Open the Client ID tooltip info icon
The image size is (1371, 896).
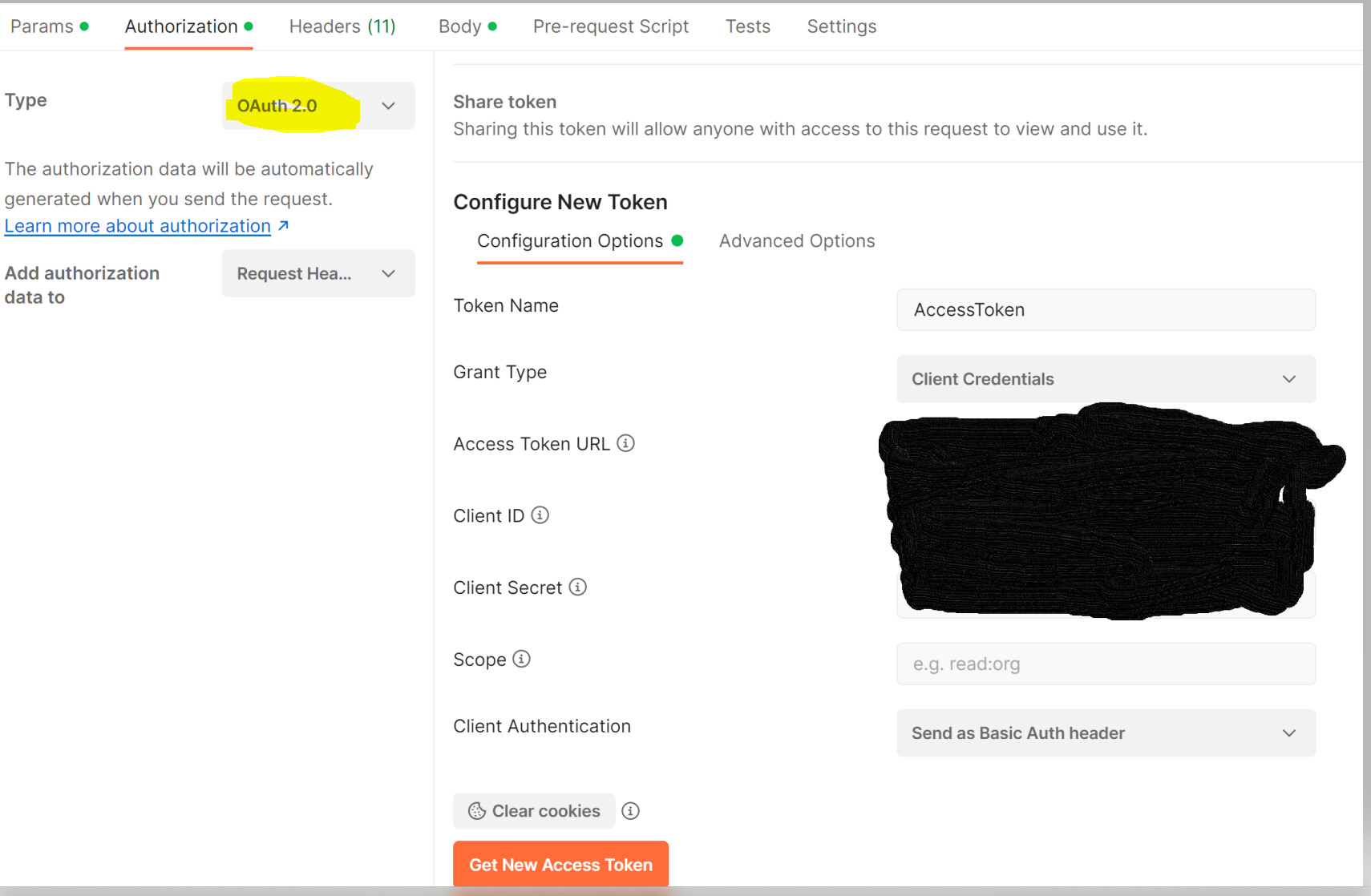(x=540, y=515)
